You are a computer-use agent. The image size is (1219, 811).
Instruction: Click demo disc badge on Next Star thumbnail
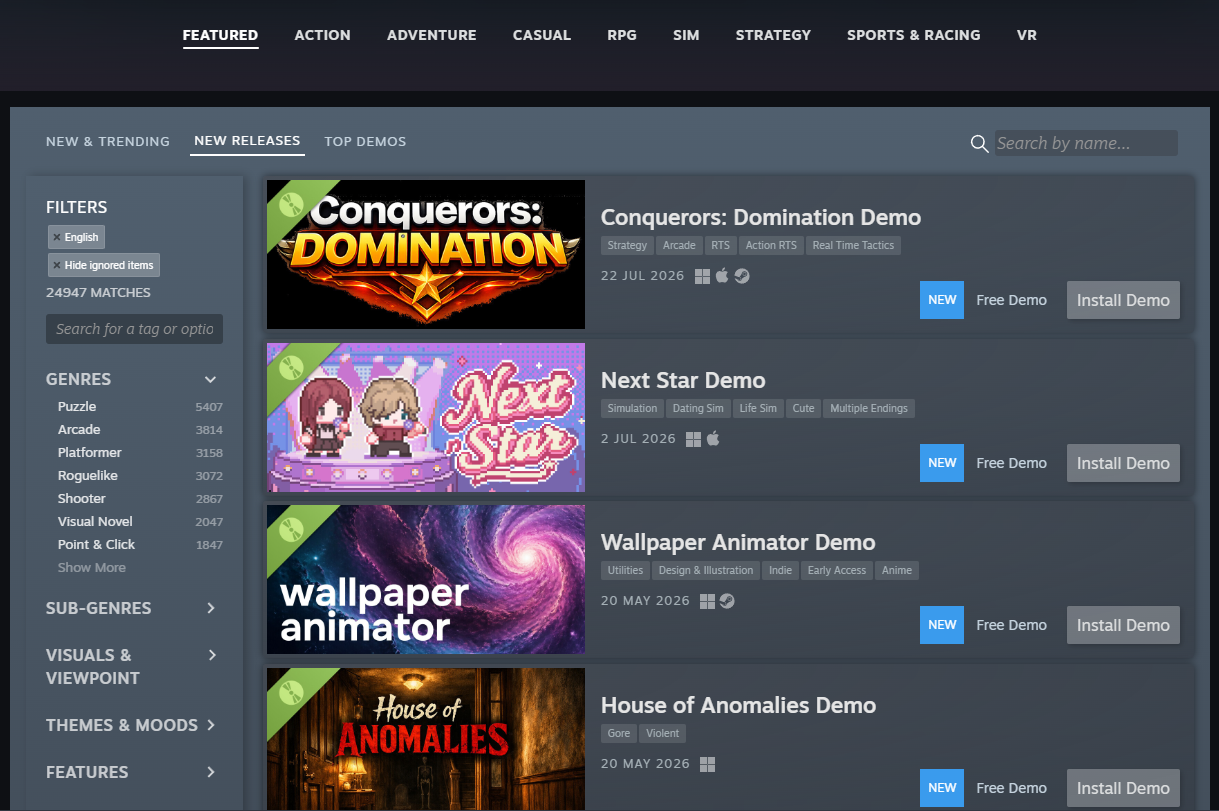point(291,367)
